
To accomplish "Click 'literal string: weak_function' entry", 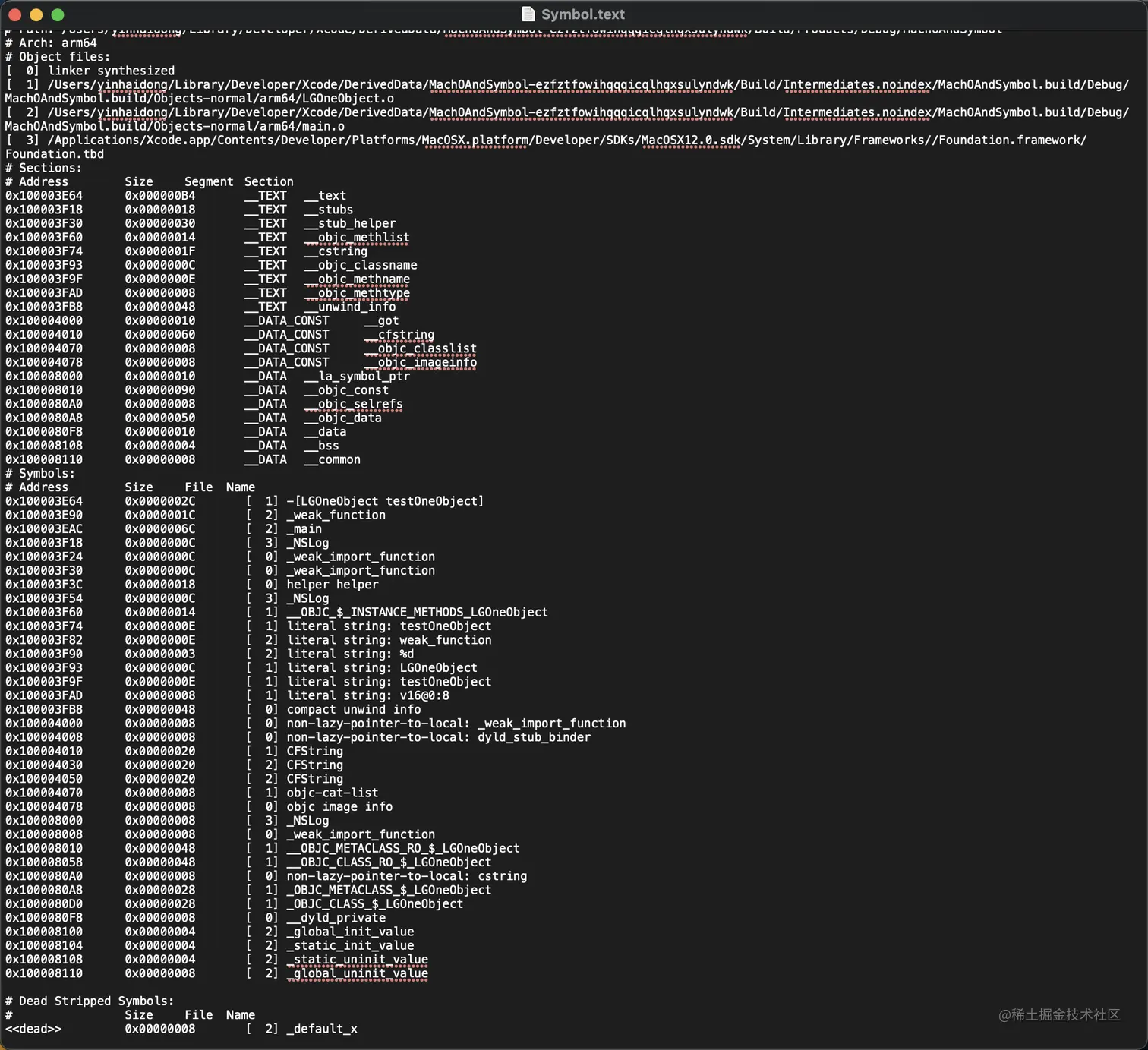I will (x=389, y=640).
